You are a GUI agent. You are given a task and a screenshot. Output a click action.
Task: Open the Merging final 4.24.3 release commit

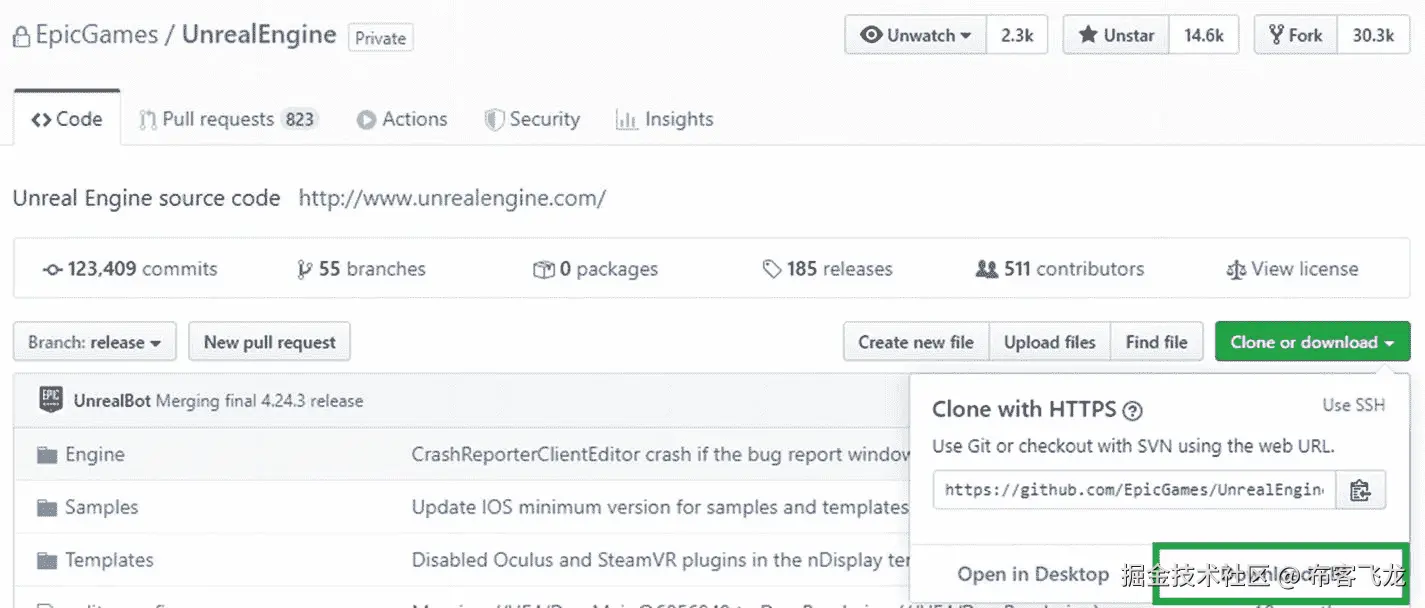tap(259, 401)
